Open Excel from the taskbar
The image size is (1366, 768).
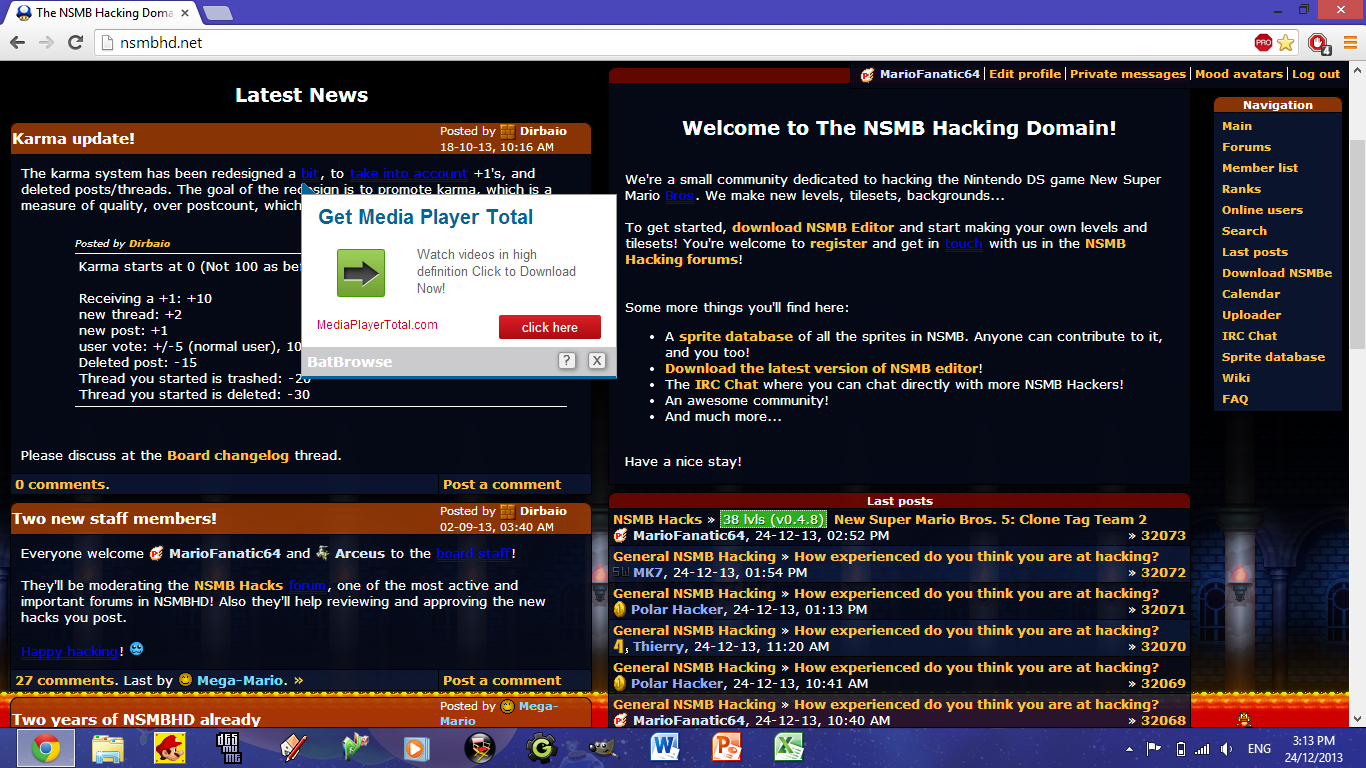point(789,748)
